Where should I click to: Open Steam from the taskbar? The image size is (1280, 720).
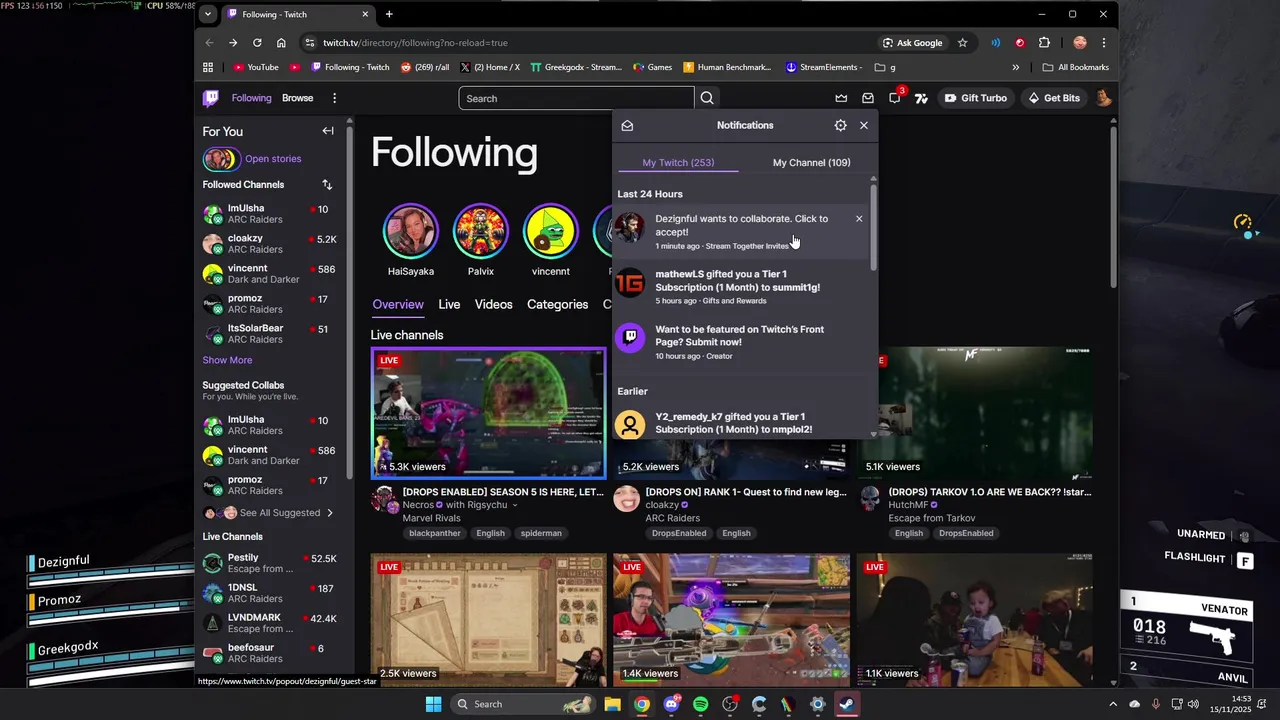tap(846, 704)
